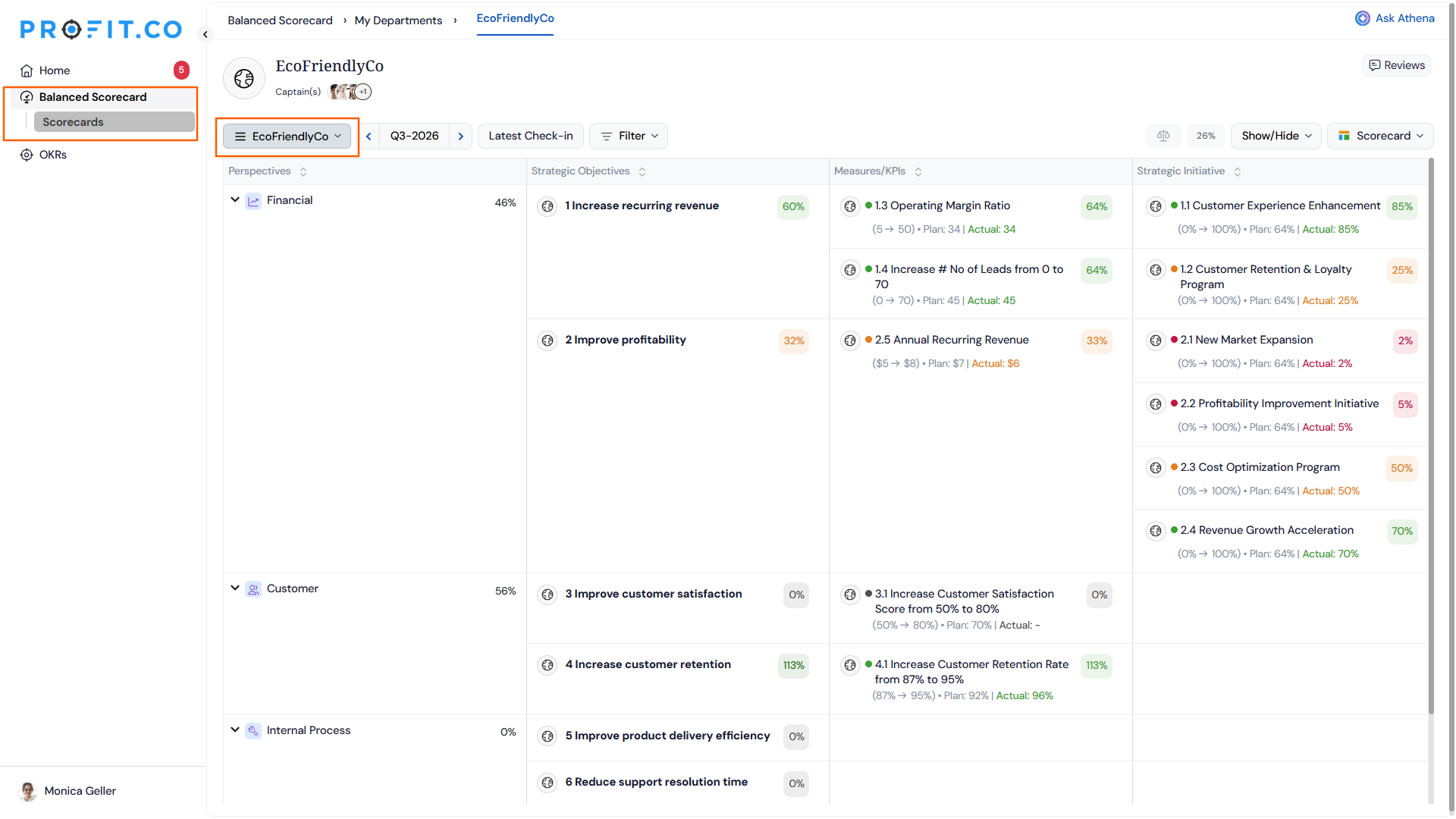
Task: Click the 26% overall progress indicator
Action: coord(1206,136)
